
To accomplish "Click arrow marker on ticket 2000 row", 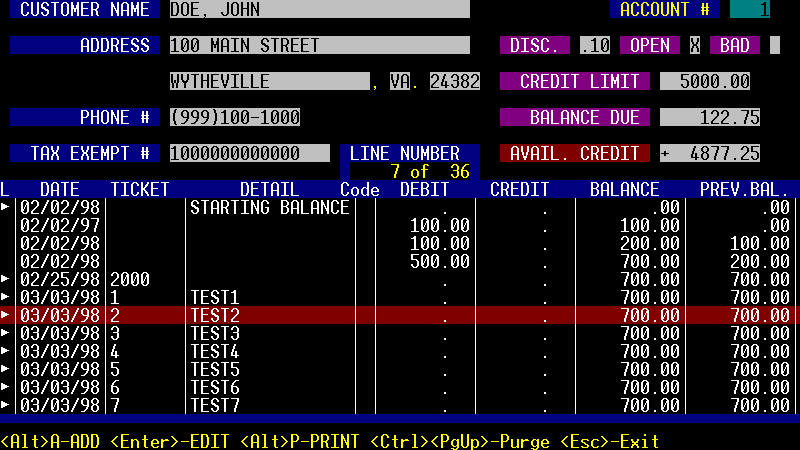I will pyautogui.click(x=5, y=279).
